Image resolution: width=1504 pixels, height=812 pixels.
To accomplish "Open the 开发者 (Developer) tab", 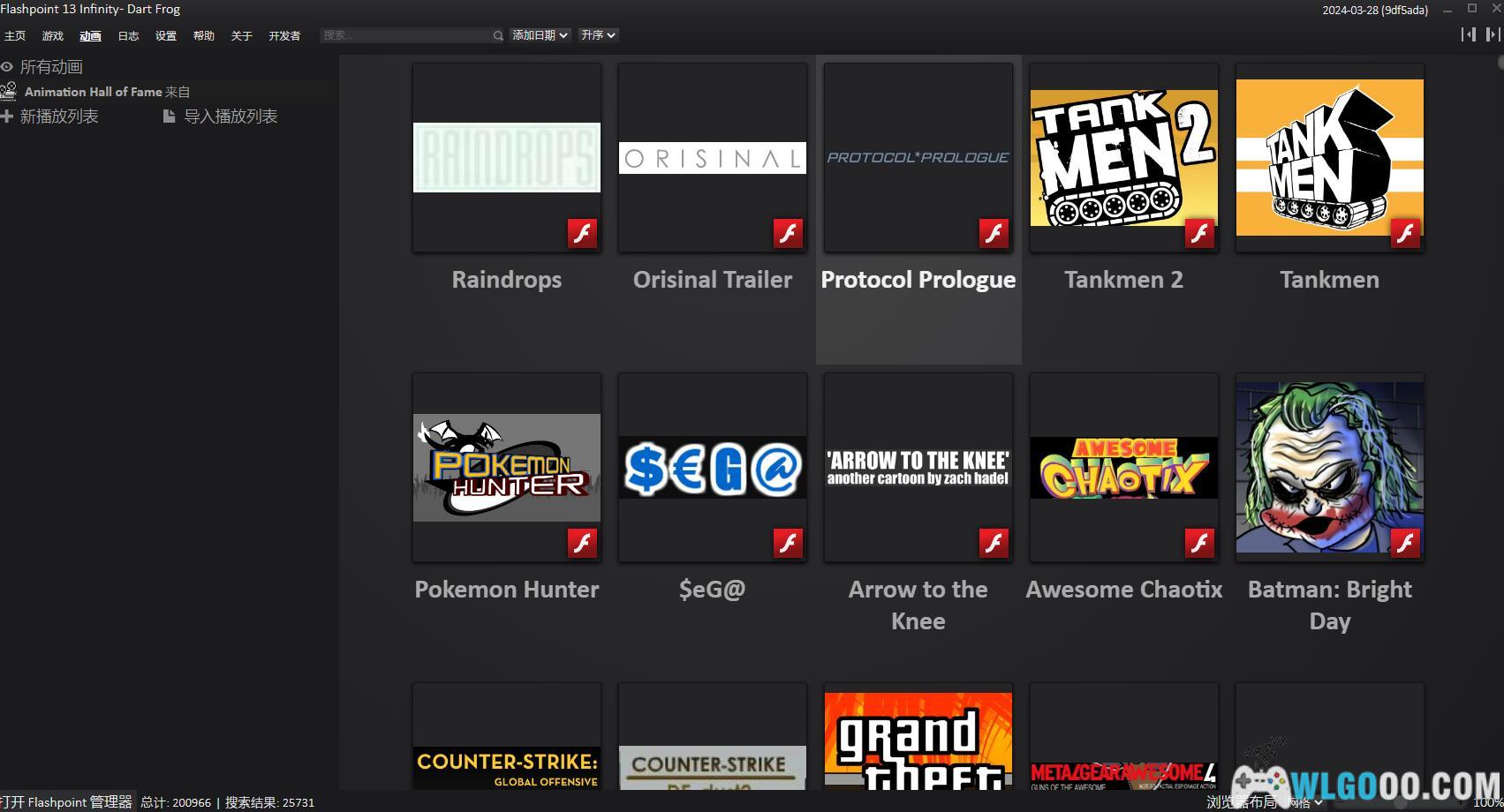I will point(284,36).
